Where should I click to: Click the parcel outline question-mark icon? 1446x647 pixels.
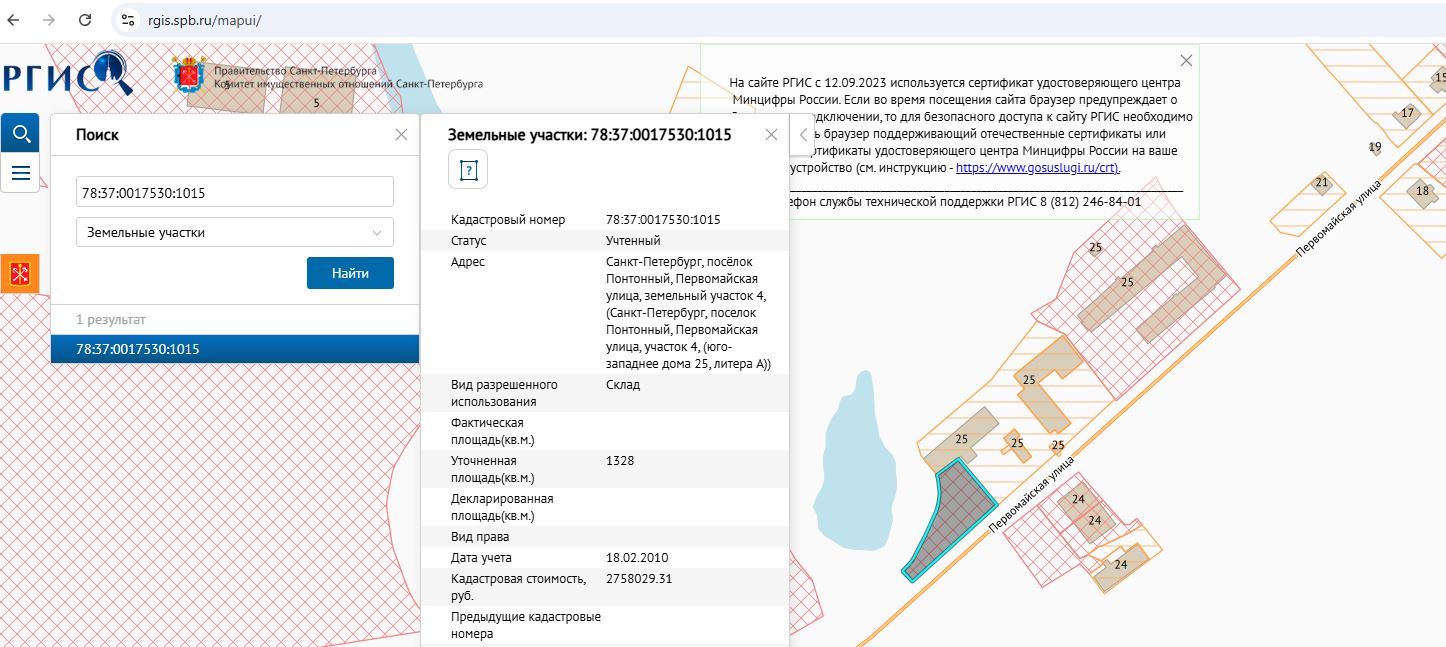pos(468,170)
